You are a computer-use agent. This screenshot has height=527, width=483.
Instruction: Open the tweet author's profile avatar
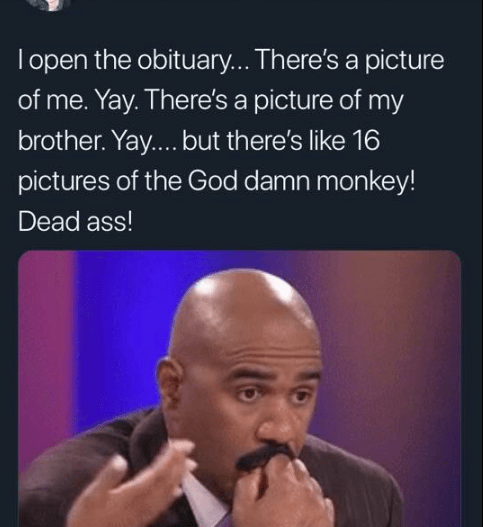point(55,4)
